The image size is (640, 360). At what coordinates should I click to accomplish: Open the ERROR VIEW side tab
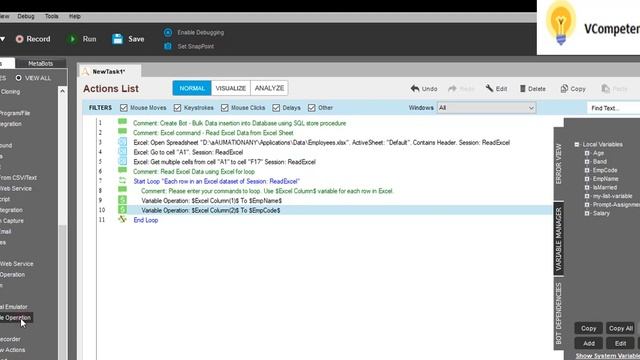(559, 164)
